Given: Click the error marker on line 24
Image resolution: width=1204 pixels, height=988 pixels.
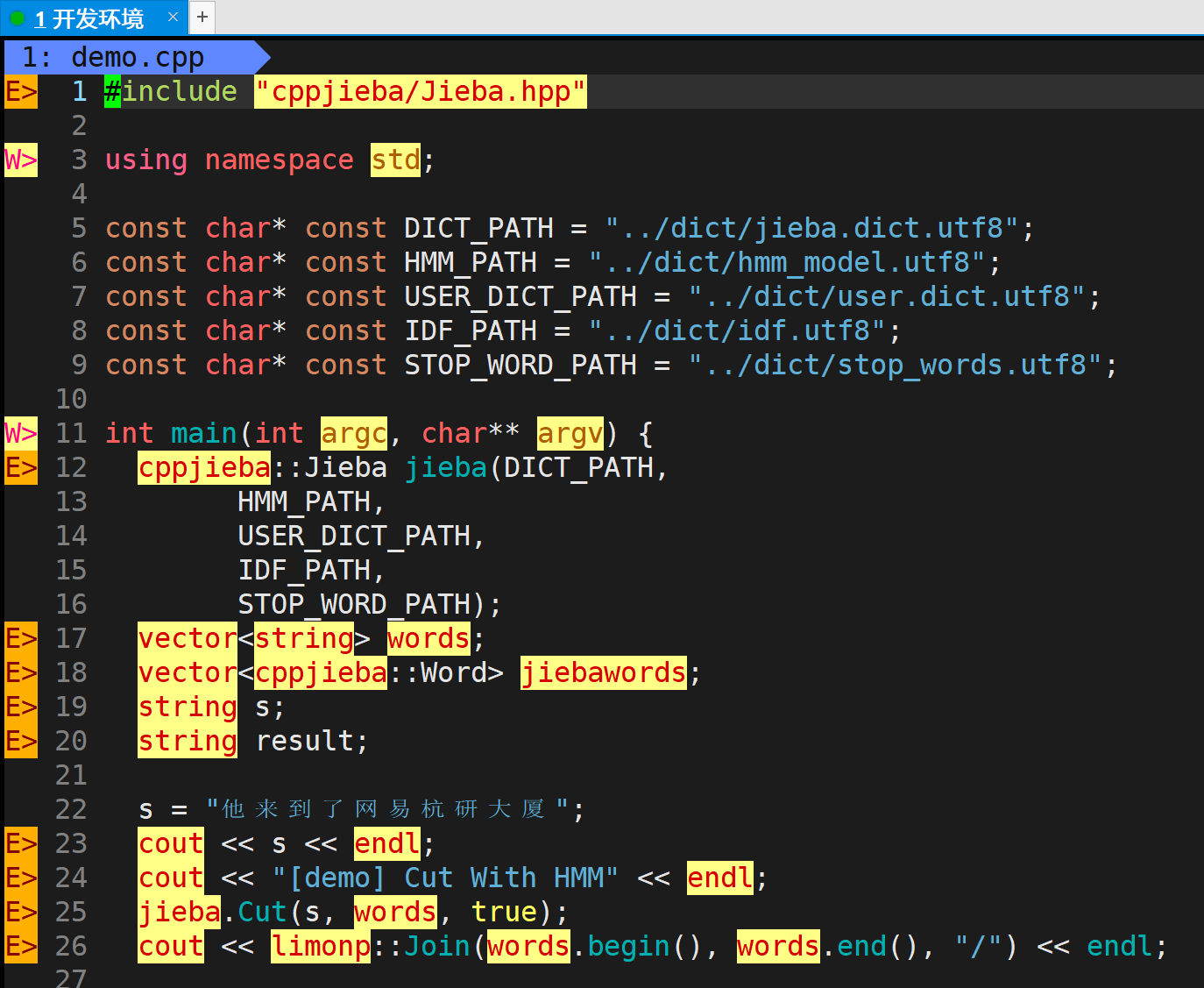Looking at the screenshot, I should point(21,878).
